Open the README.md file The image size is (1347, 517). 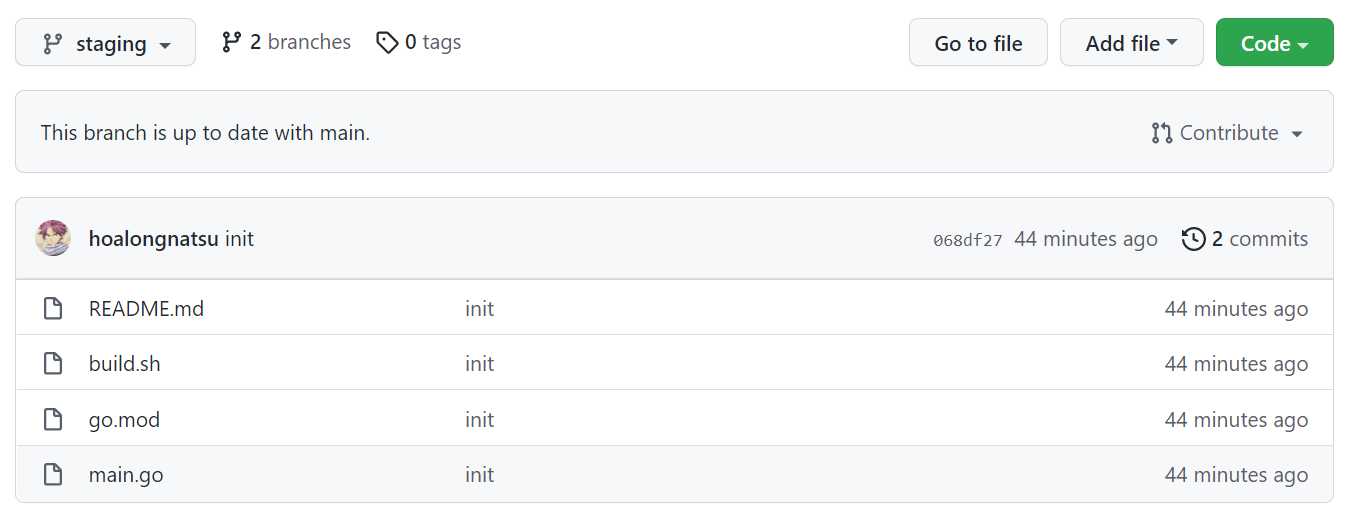[x=146, y=309]
